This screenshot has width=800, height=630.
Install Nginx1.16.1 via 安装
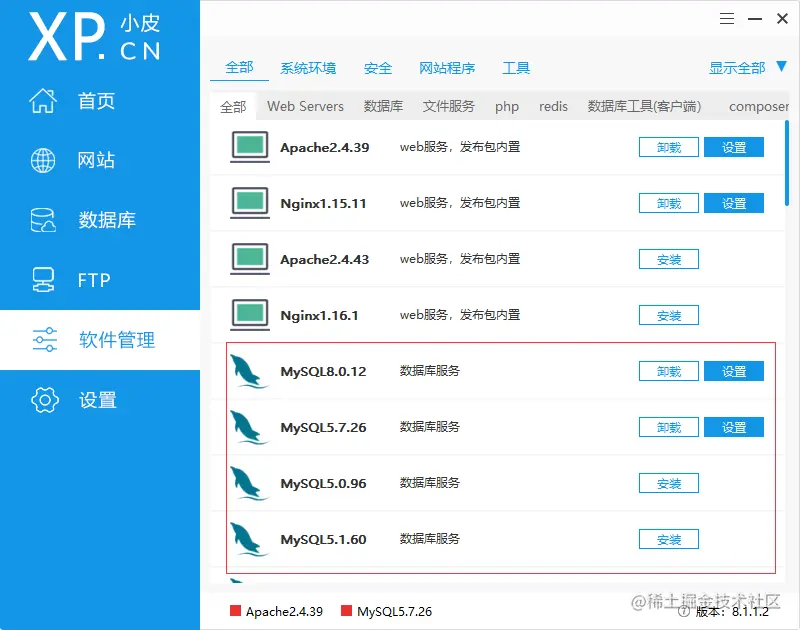pyautogui.click(x=669, y=316)
